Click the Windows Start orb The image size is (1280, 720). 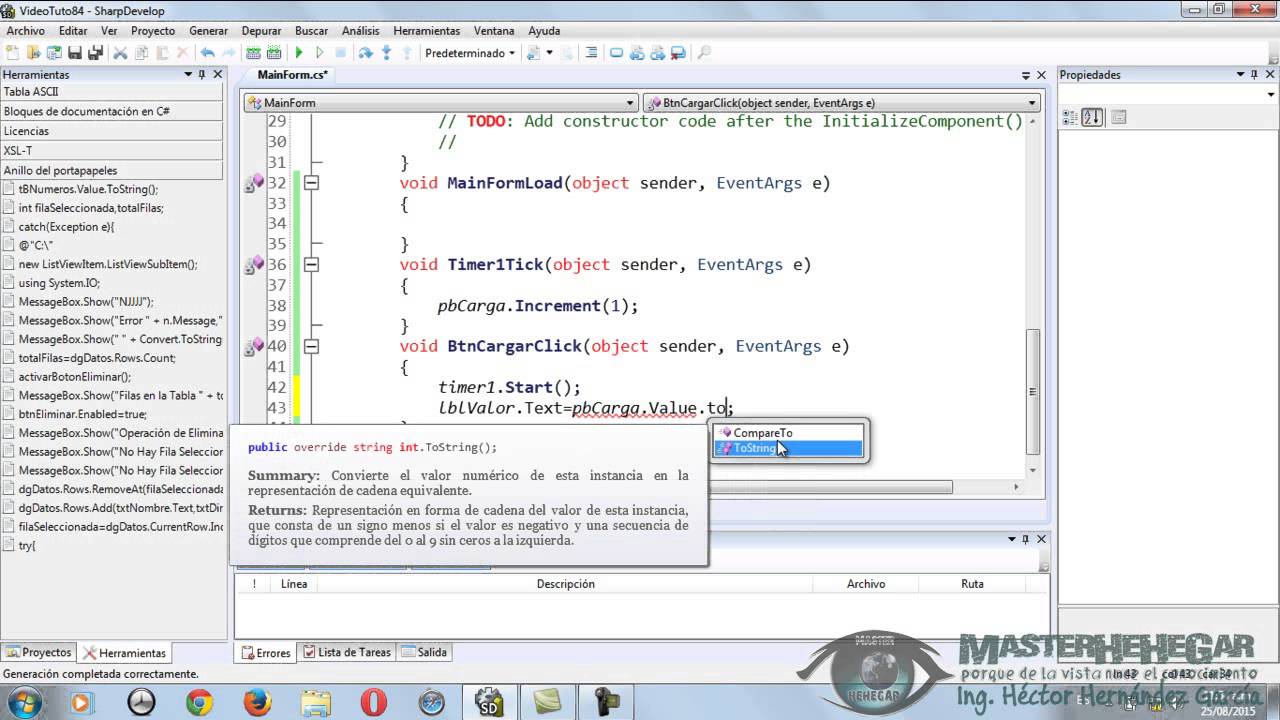coord(24,703)
